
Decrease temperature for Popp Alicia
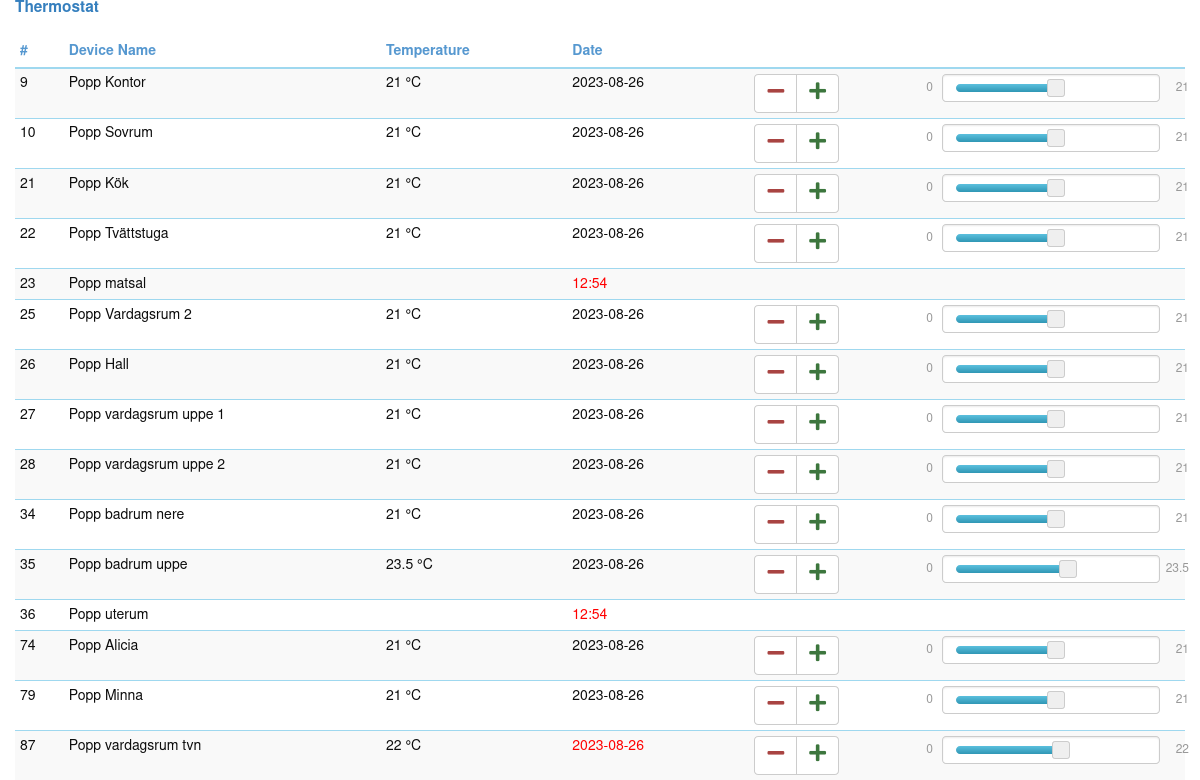point(775,655)
